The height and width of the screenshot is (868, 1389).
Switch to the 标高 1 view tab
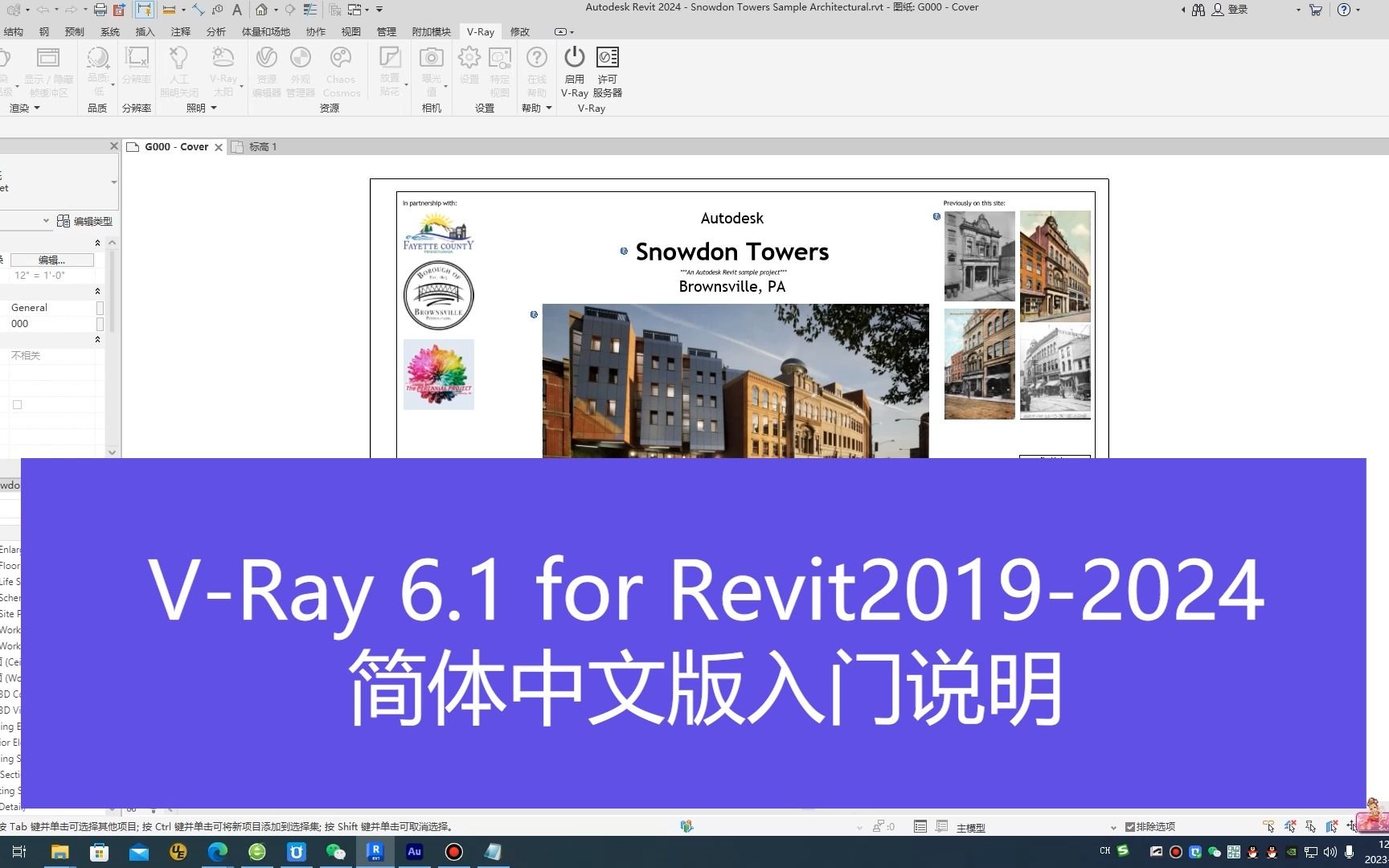coord(264,146)
